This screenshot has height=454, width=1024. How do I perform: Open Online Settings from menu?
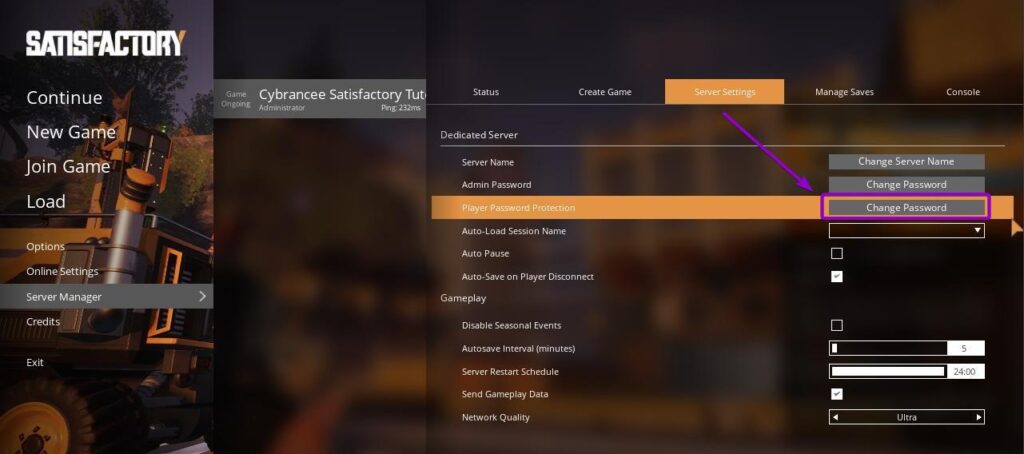(62, 272)
